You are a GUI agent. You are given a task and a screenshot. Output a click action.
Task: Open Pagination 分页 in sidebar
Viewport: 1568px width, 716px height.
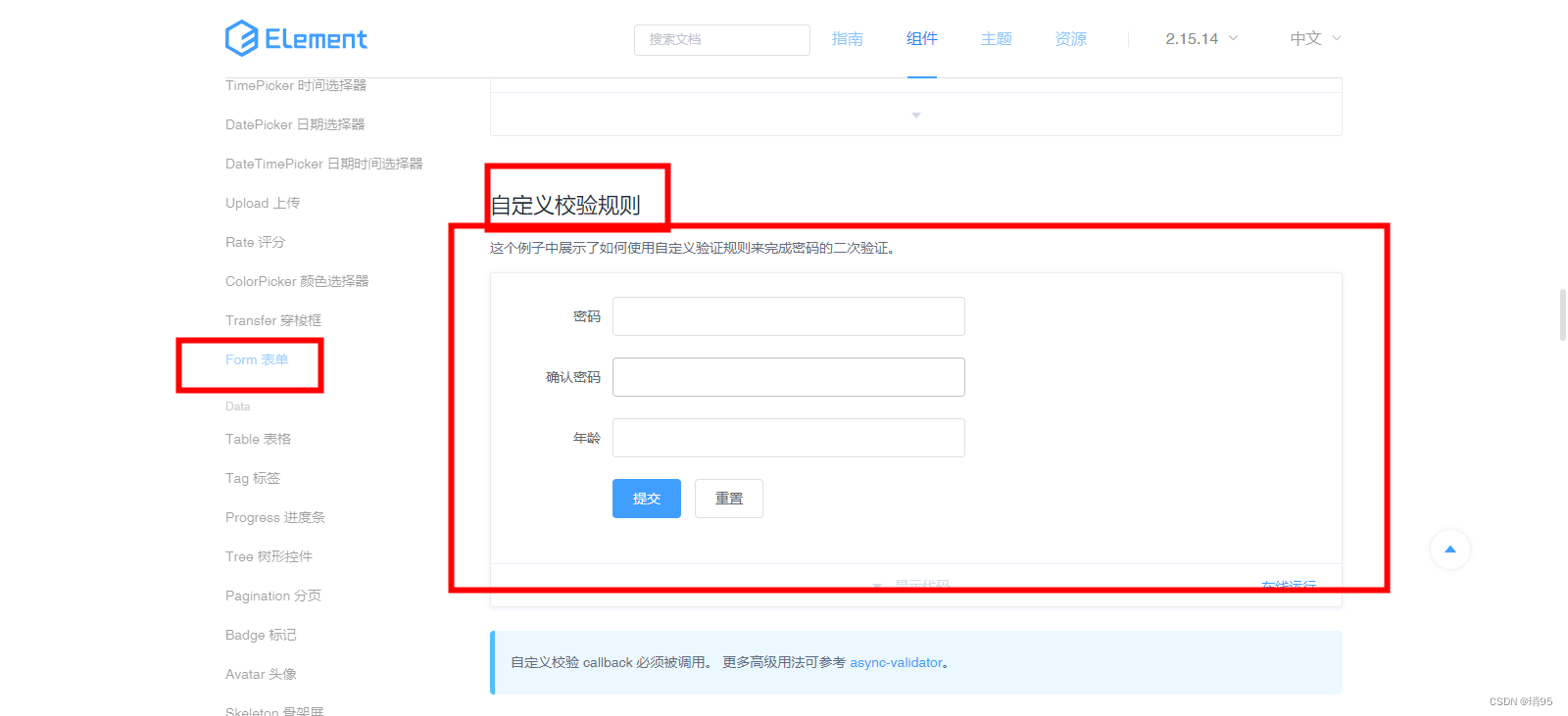click(x=273, y=596)
